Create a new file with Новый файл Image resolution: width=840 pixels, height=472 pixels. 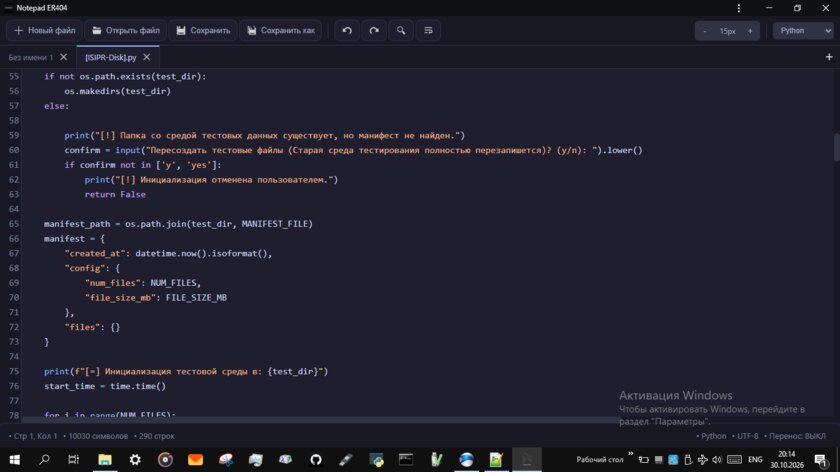[44, 31]
